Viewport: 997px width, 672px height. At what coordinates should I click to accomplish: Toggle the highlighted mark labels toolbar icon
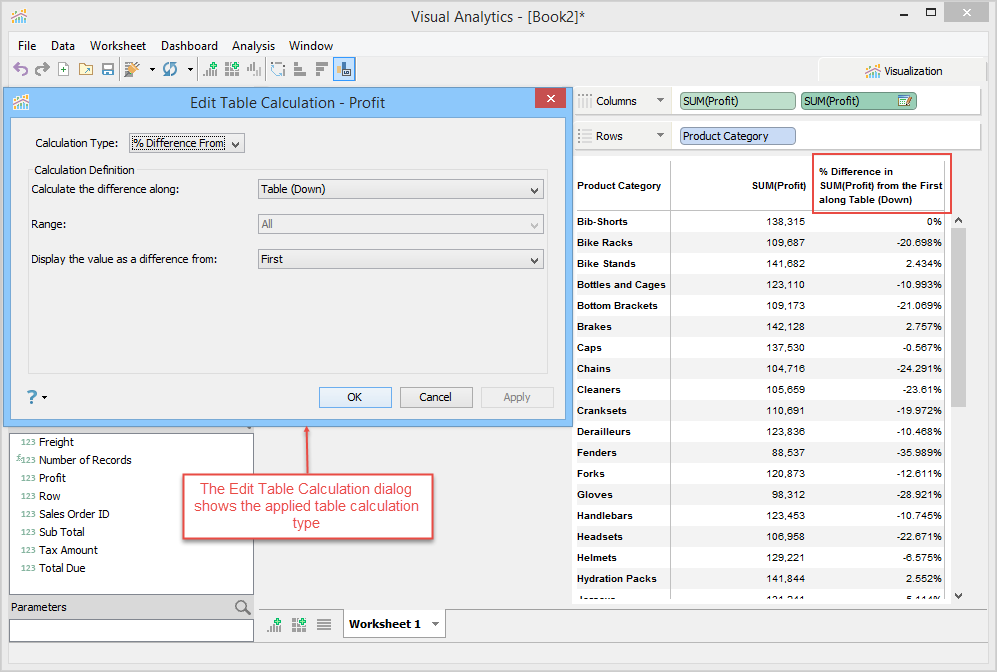tap(344, 69)
